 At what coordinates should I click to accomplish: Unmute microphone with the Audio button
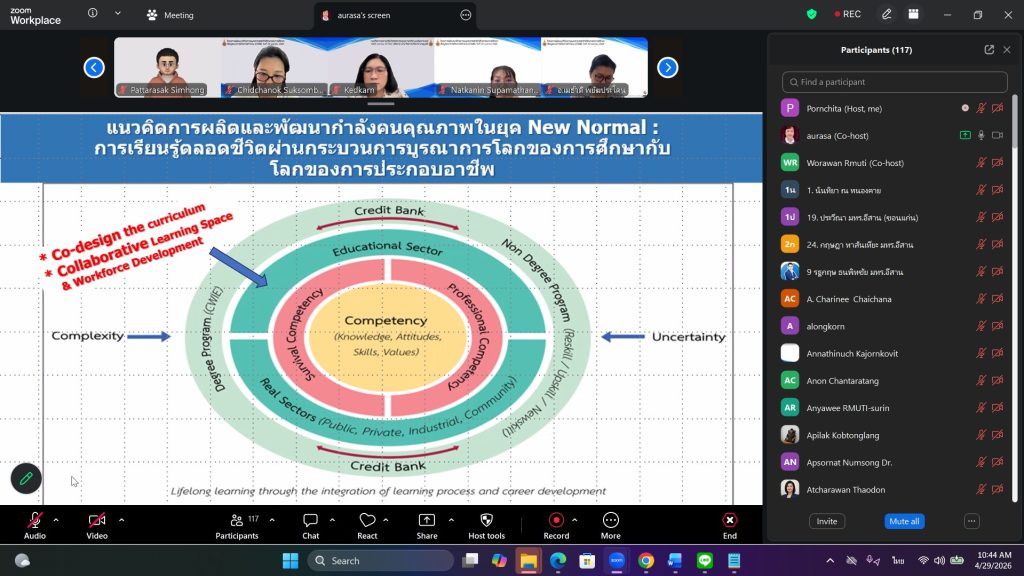(35, 520)
